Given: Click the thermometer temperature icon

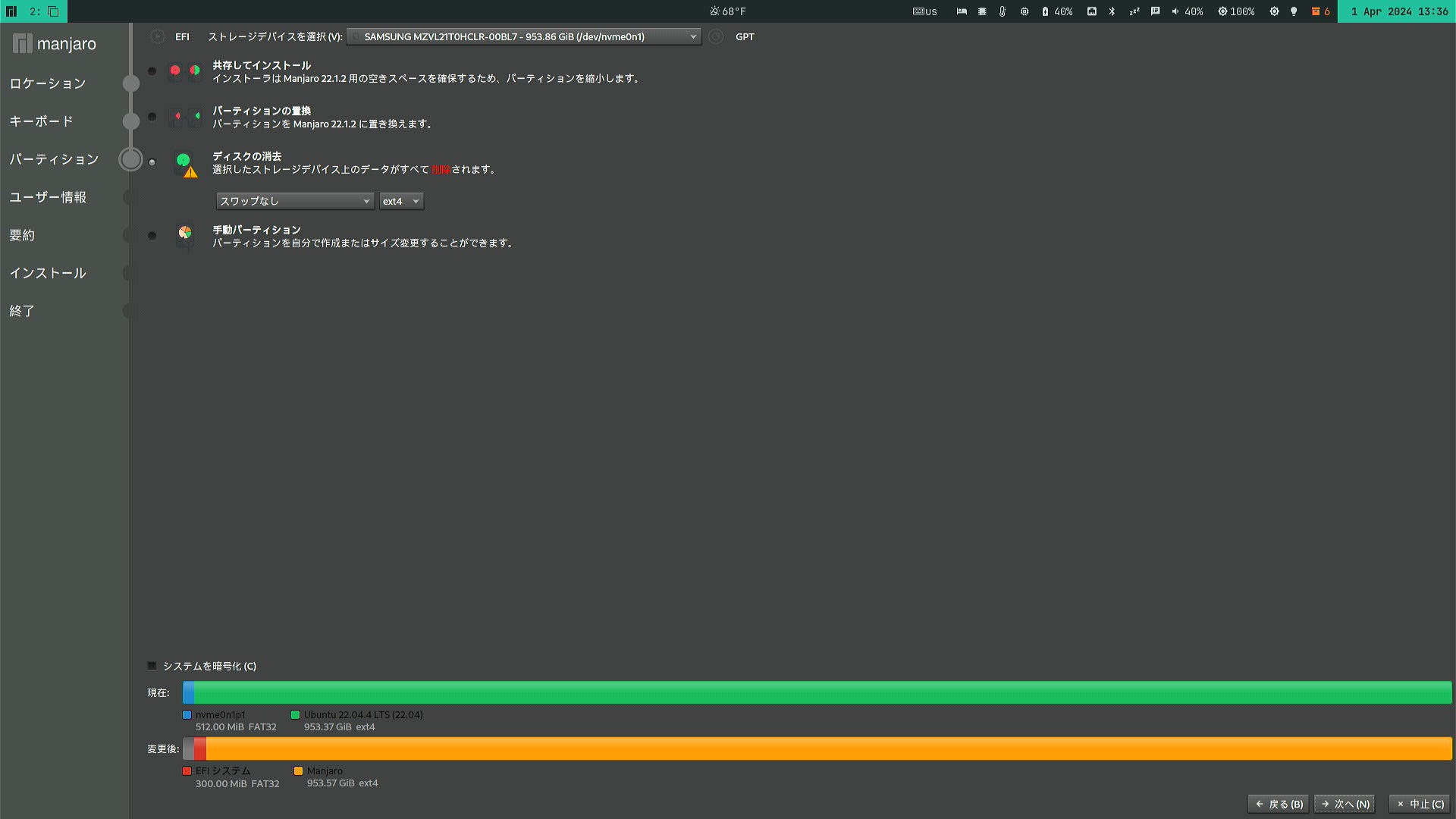Looking at the screenshot, I should [x=1003, y=11].
